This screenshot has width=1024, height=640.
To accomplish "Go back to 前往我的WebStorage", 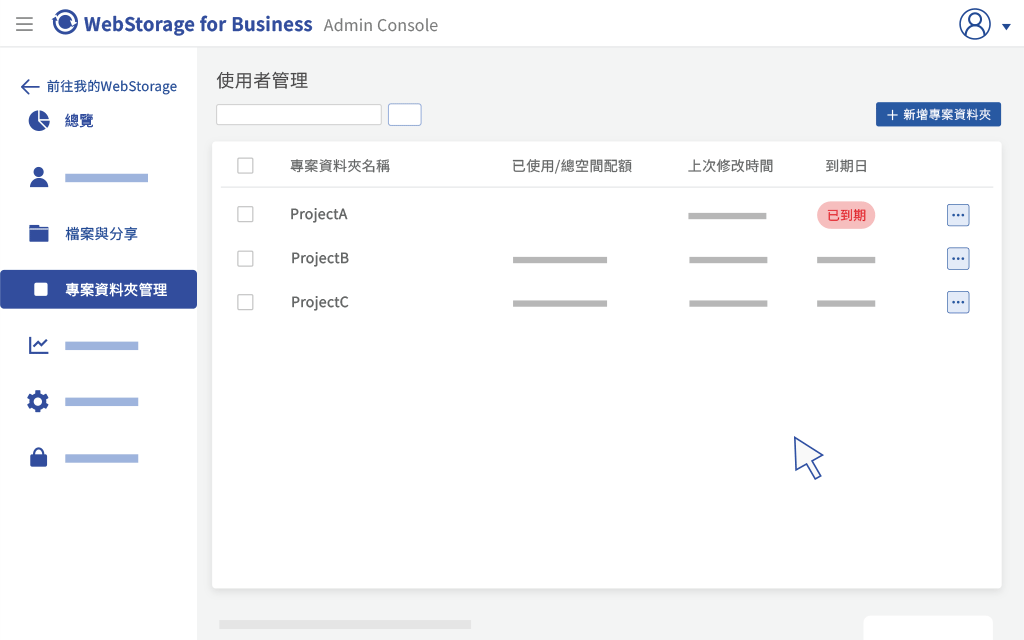I will pos(99,86).
